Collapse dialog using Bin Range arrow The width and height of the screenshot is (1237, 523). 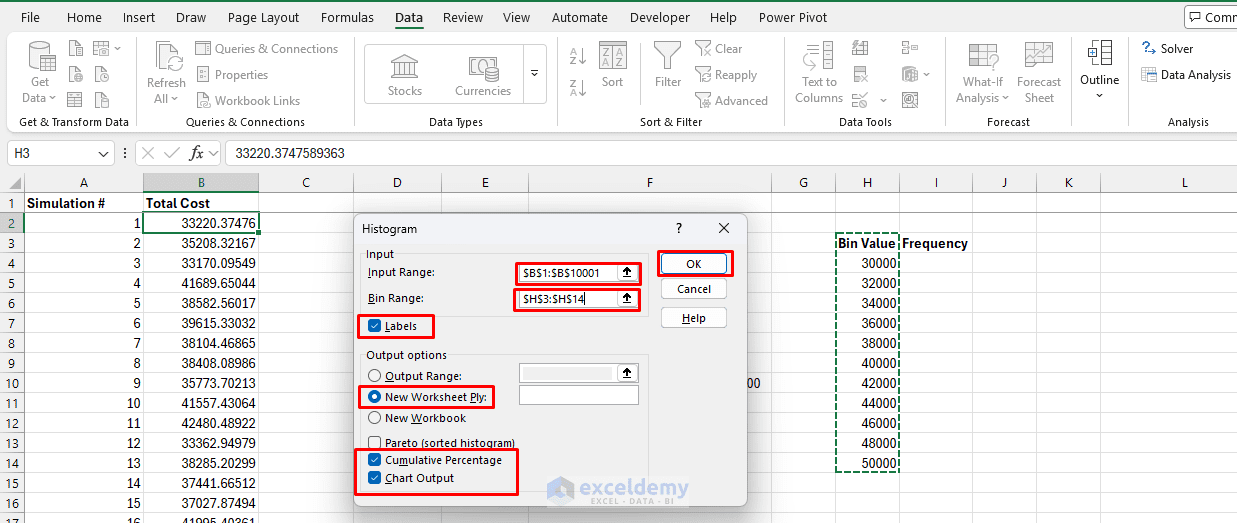pos(627,299)
